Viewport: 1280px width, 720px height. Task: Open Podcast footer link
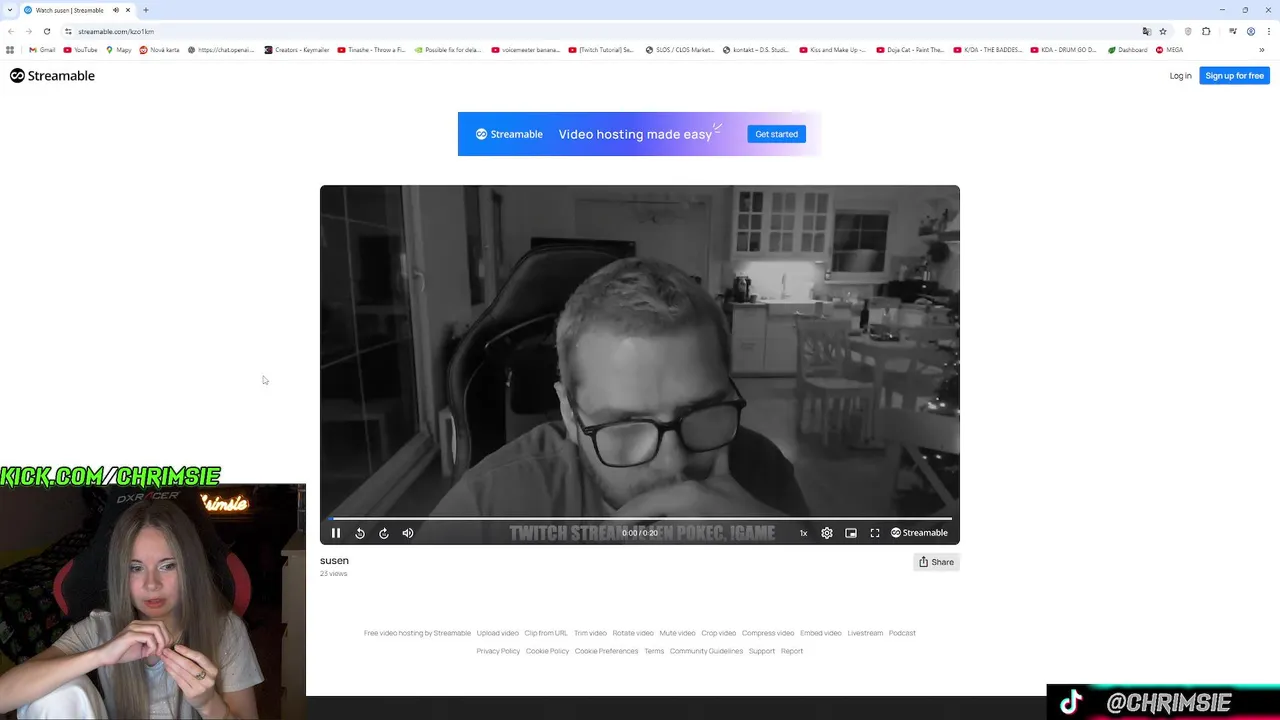coord(902,633)
